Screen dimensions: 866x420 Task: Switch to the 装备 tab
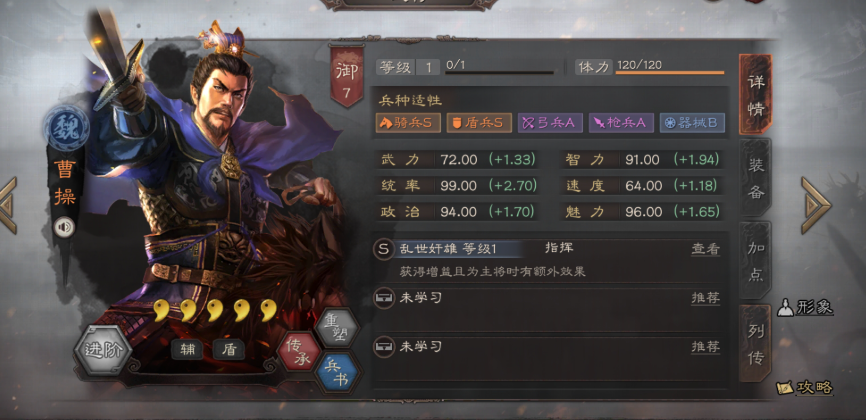click(756, 177)
